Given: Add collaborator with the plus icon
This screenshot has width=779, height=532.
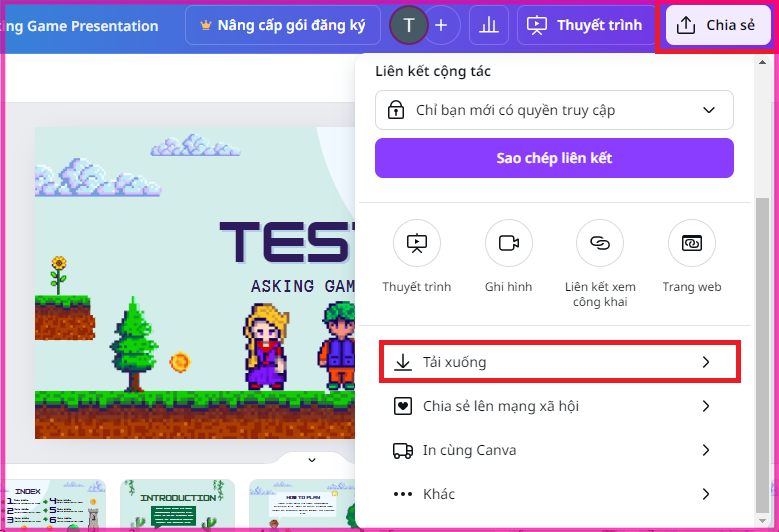Looking at the screenshot, I should tap(441, 25).
